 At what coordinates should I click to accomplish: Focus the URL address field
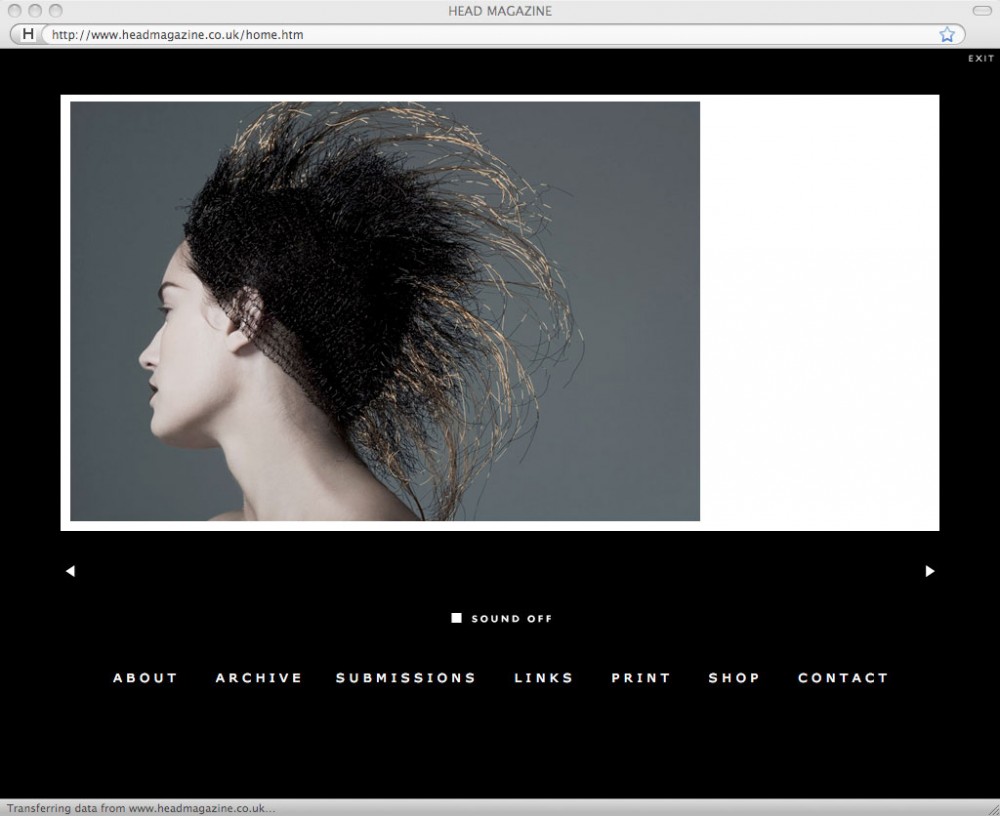[x=490, y=34]
